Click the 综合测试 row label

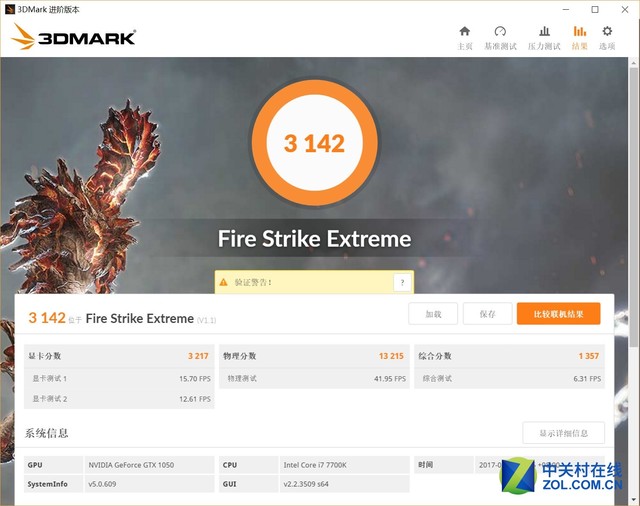(437, 379)
